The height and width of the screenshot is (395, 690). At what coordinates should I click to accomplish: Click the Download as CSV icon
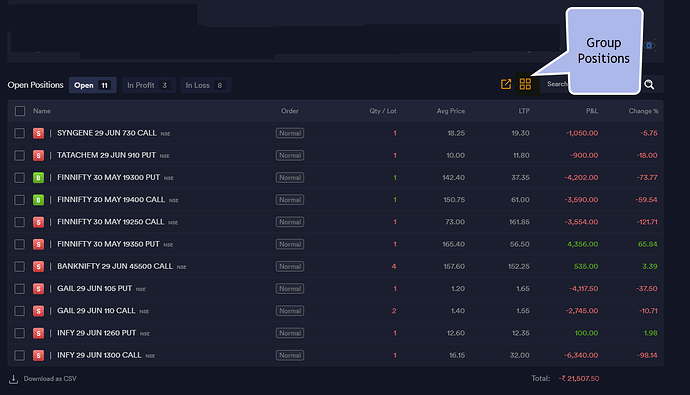pyautogui.click(x=14, y=379)
